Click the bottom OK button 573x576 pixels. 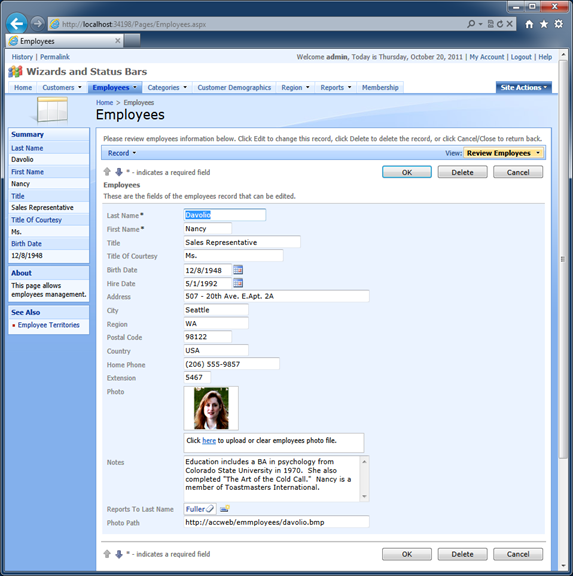tap(407, 554)
